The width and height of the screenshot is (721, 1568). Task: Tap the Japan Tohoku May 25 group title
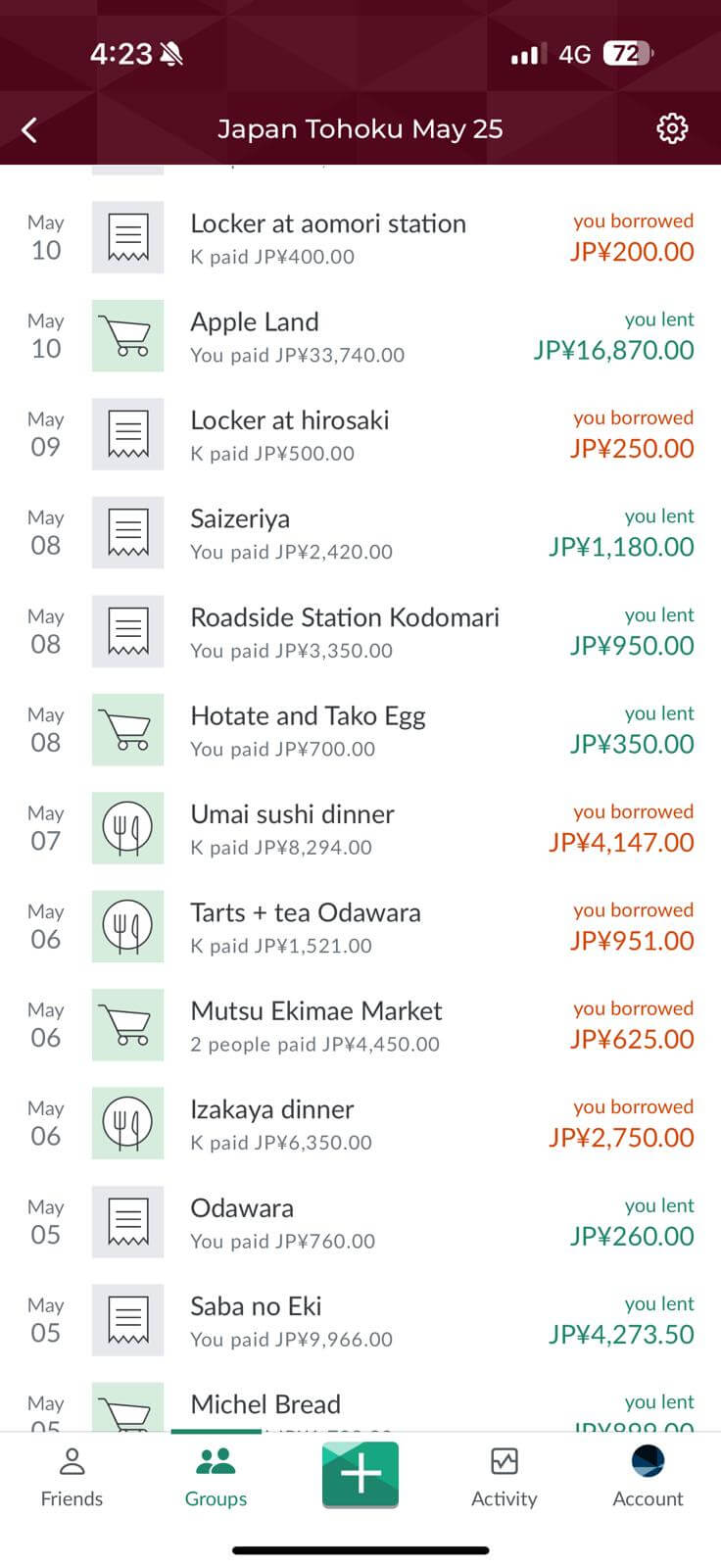[x=360, y=129]
